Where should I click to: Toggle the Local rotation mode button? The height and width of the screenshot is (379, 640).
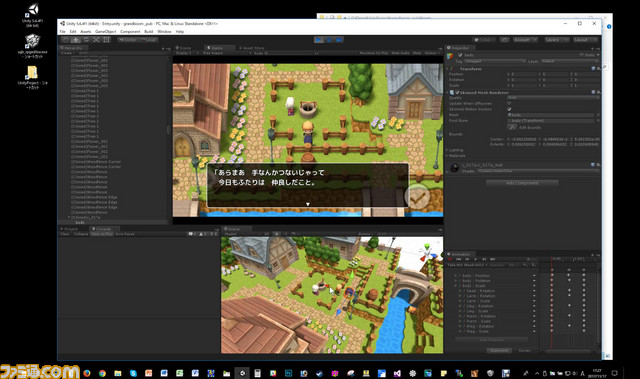point(149,40)
